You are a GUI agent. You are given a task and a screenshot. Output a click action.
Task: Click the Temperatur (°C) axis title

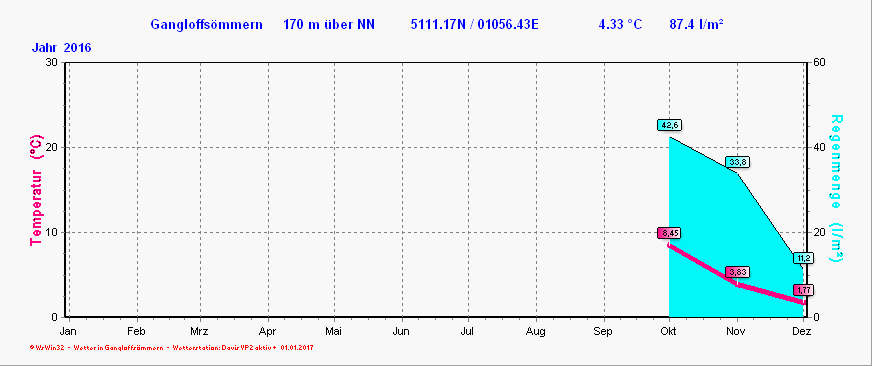pyautogui.click(x=36, y=190)
